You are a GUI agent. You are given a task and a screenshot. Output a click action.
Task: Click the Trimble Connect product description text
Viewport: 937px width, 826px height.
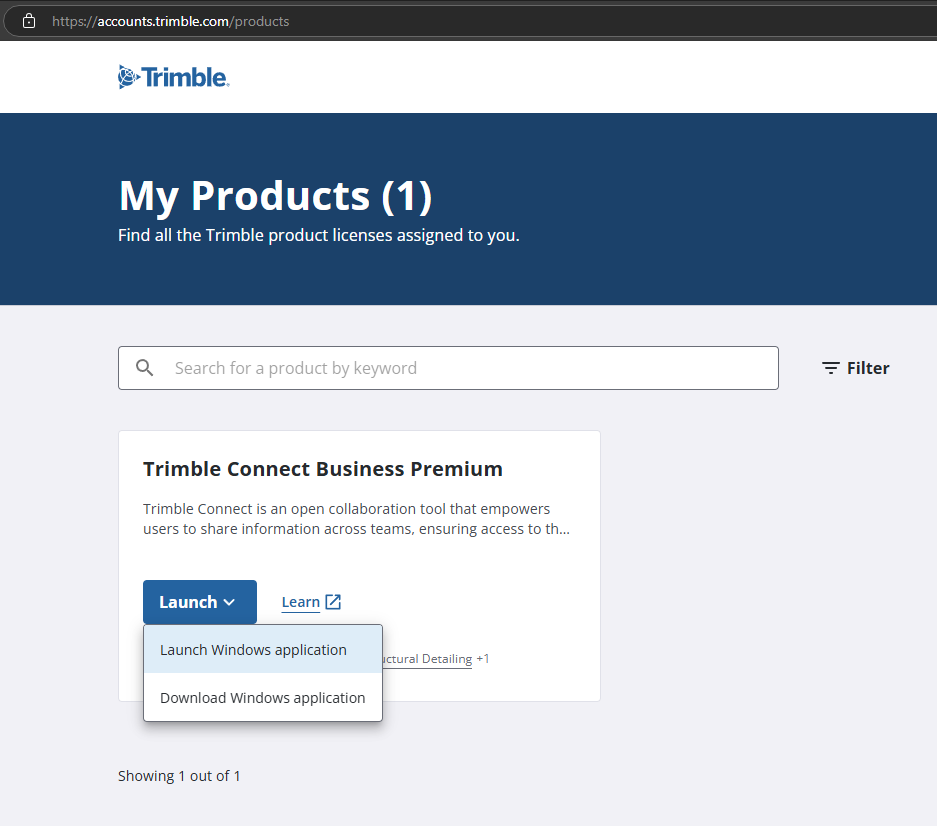(356, 519)
